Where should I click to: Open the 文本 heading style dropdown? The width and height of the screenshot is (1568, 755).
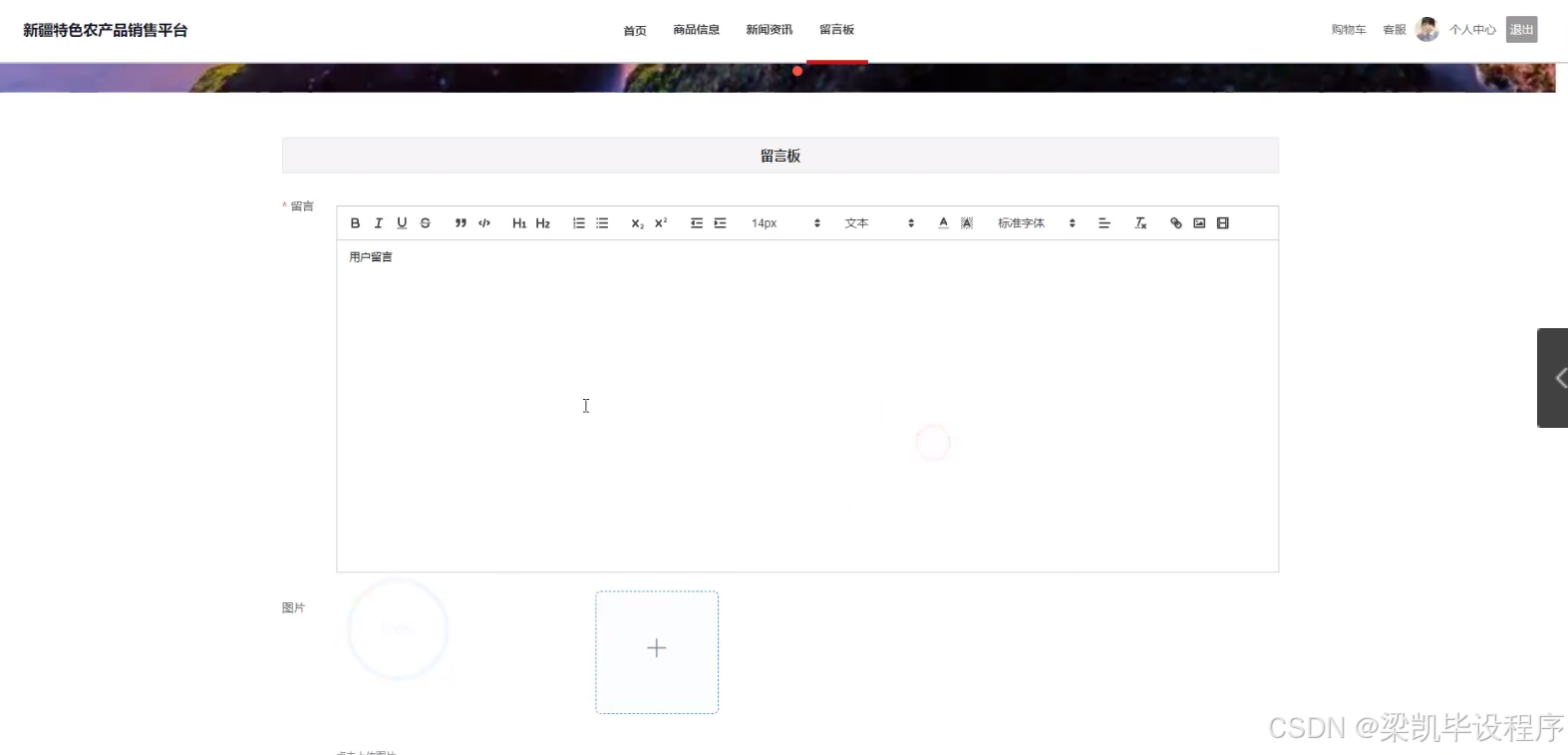[x=879, y=223]
